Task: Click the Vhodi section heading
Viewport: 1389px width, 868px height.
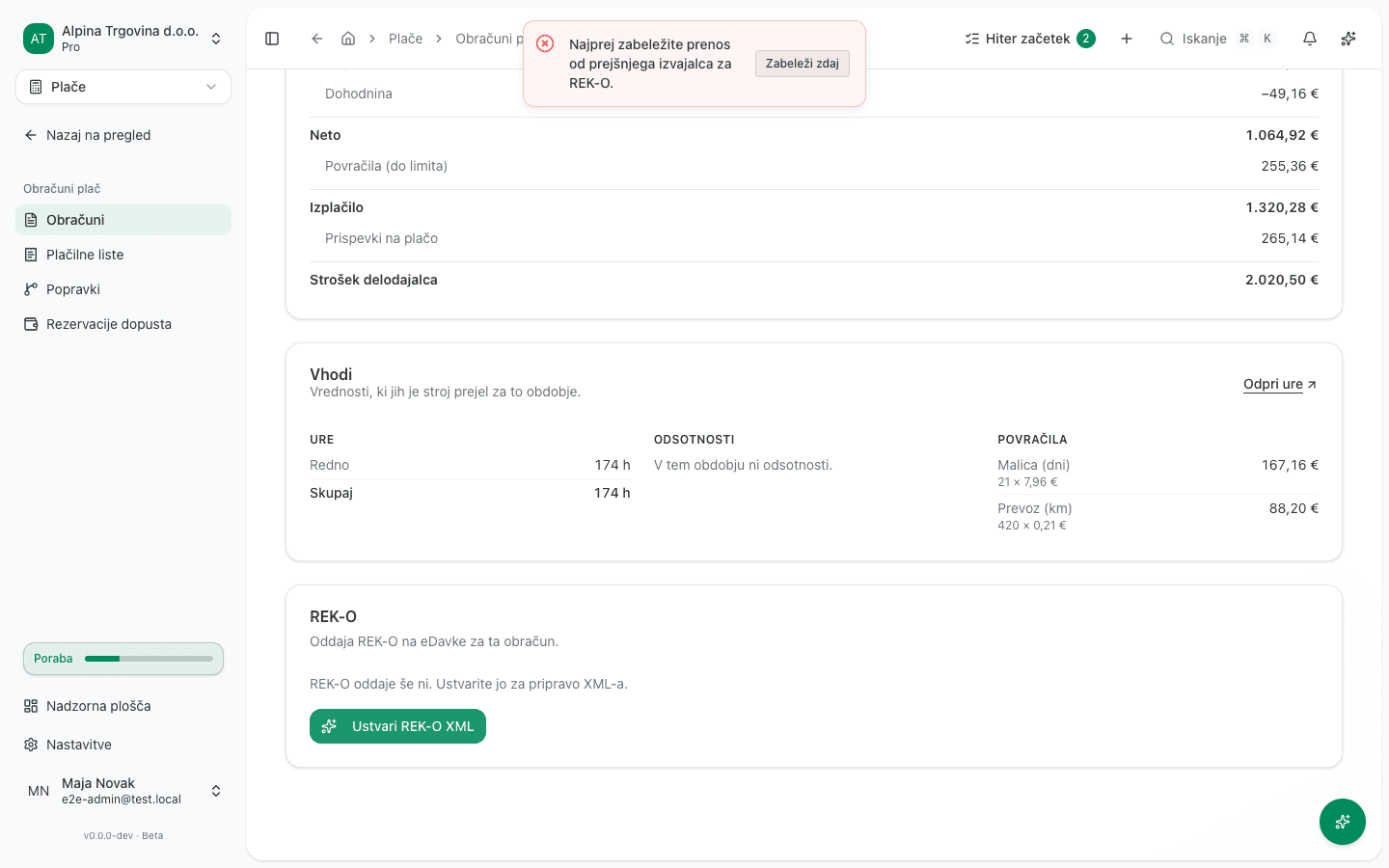Action: 331,374
